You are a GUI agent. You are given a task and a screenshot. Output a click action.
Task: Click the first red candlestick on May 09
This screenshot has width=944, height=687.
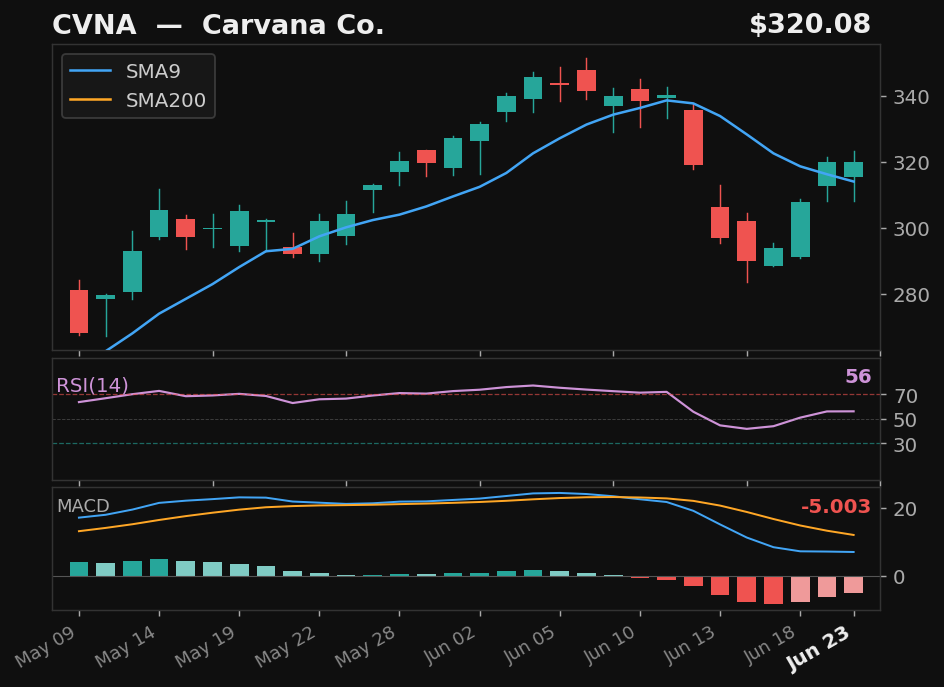click(x=79, y=311)
